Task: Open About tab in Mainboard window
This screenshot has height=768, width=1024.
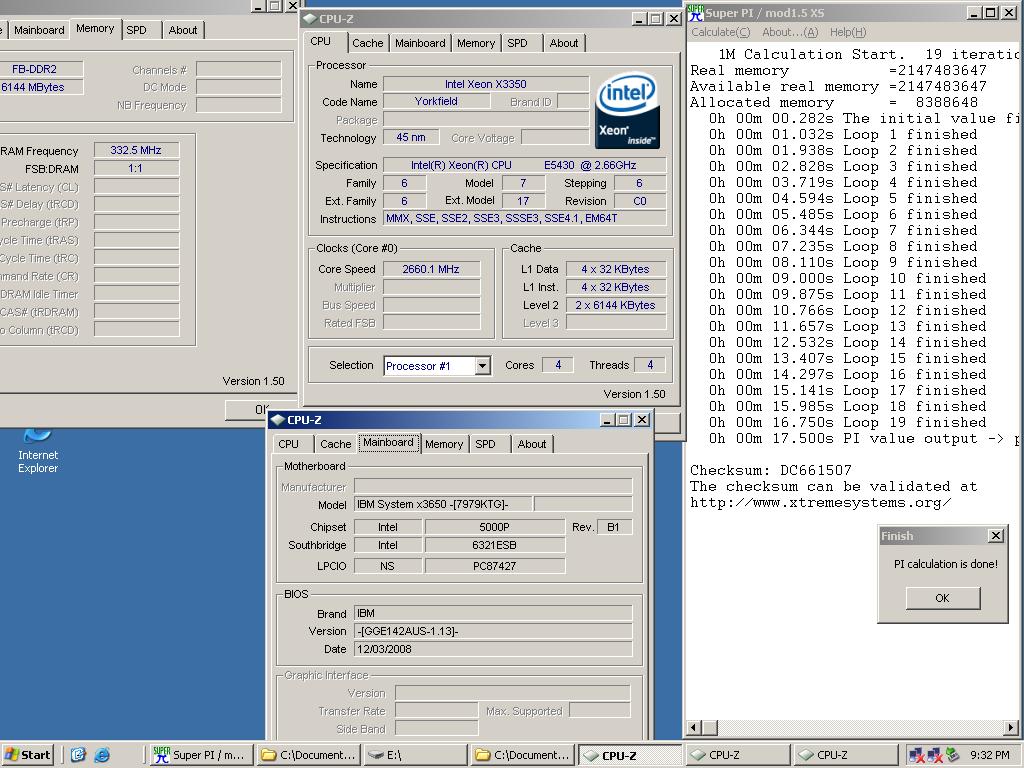Action: (x=532, y=444)
